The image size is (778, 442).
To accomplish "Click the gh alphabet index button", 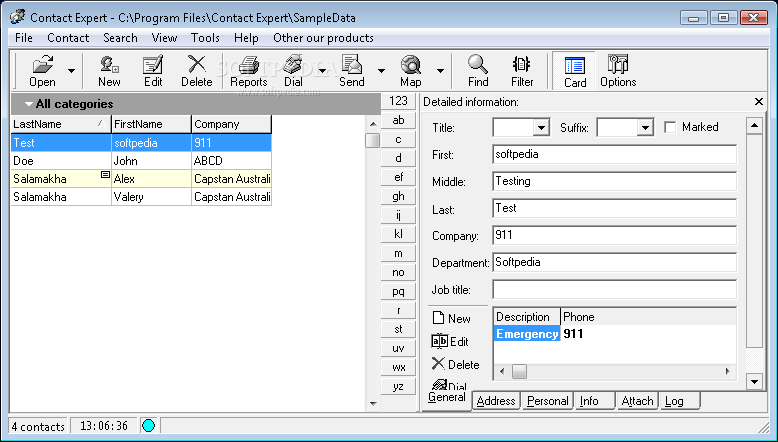I will pyautogui.click(x=398, y=196).
